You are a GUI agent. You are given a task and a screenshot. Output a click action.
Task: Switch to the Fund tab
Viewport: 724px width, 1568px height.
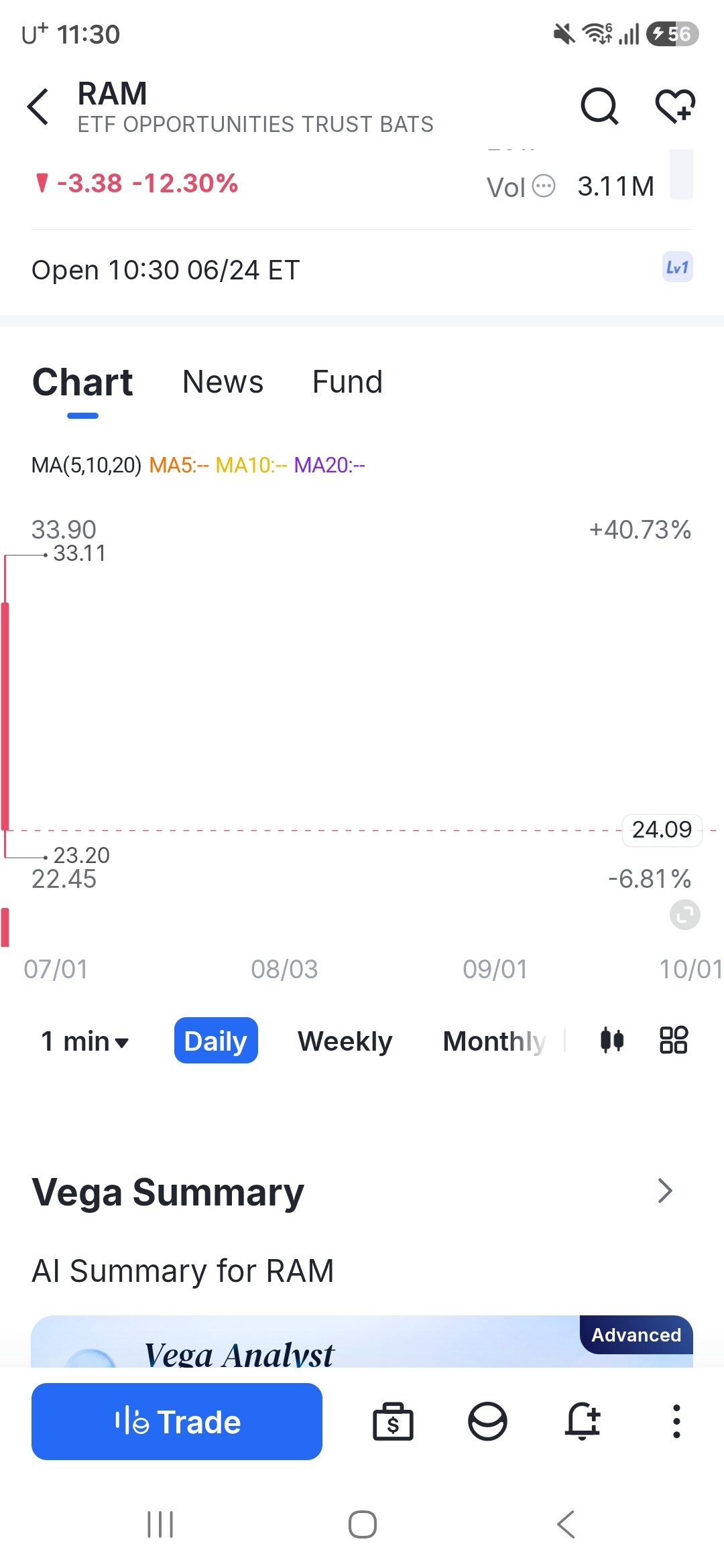click(x=347, y=382)
